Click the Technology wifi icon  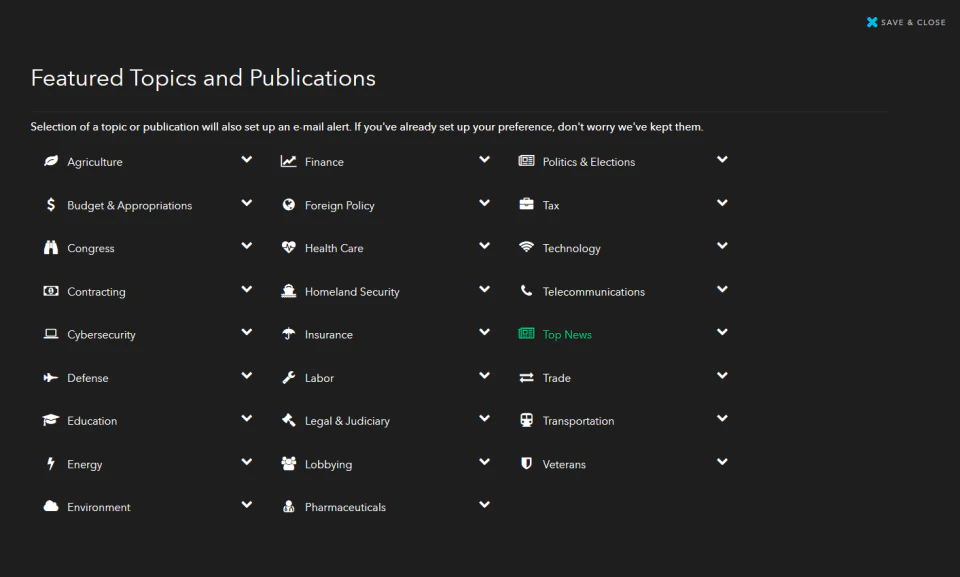pos(527,247)
